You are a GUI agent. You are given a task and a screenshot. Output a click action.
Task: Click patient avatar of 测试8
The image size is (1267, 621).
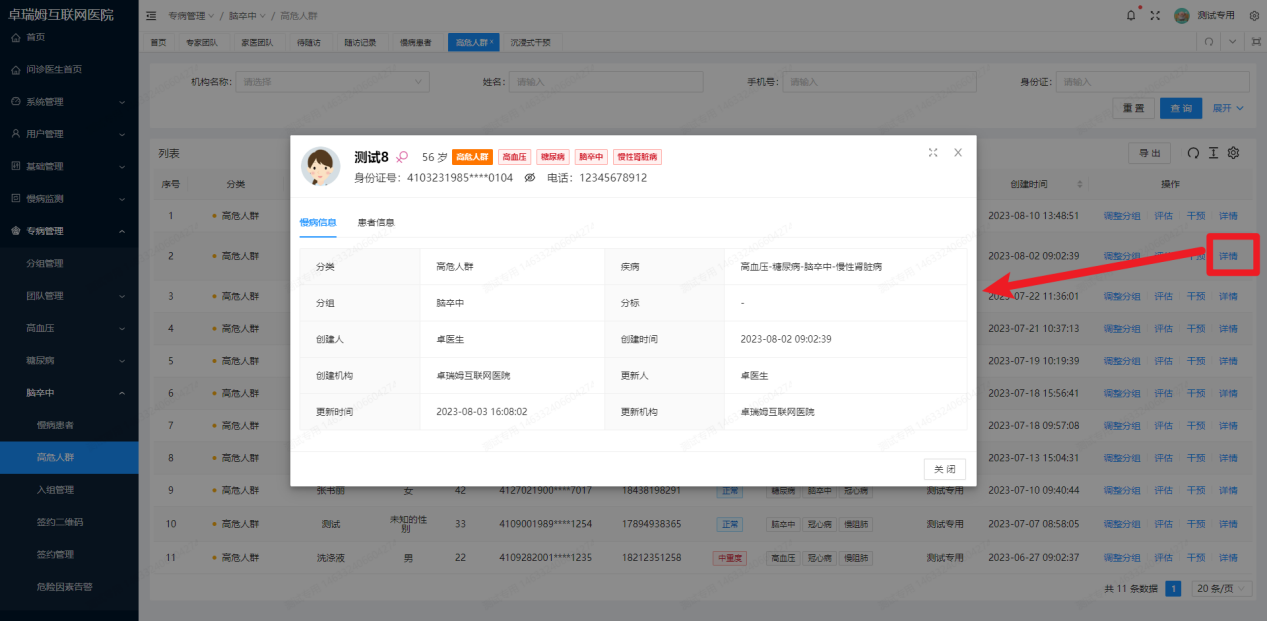coord(321,166)
